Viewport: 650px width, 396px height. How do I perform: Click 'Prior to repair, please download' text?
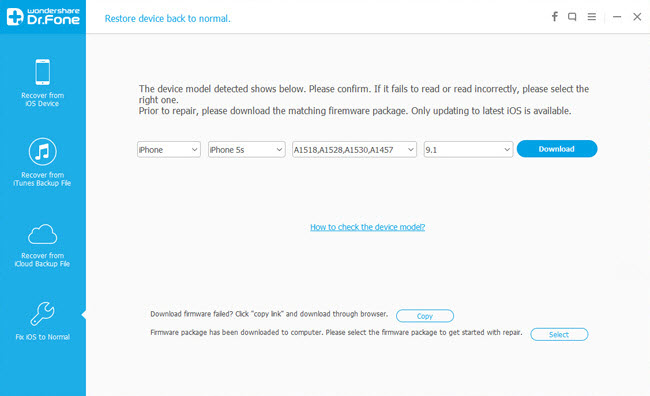tap(355, 111)
